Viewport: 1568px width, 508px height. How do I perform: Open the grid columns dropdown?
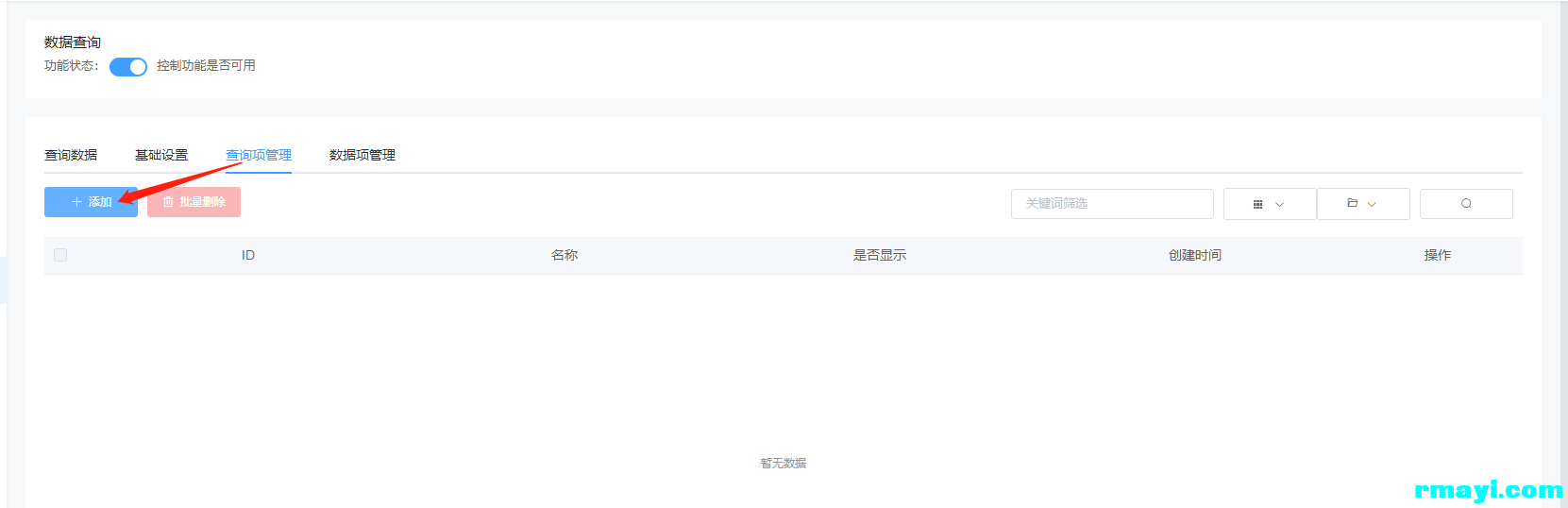[x=1270, y=204]
